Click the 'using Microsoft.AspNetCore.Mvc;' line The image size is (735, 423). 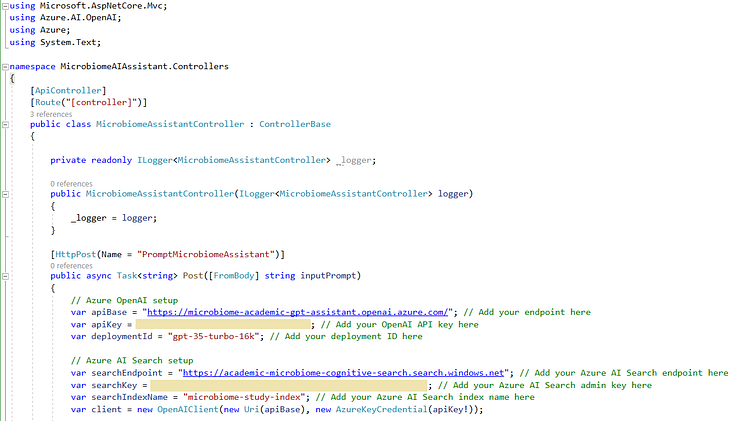point(88,6)
